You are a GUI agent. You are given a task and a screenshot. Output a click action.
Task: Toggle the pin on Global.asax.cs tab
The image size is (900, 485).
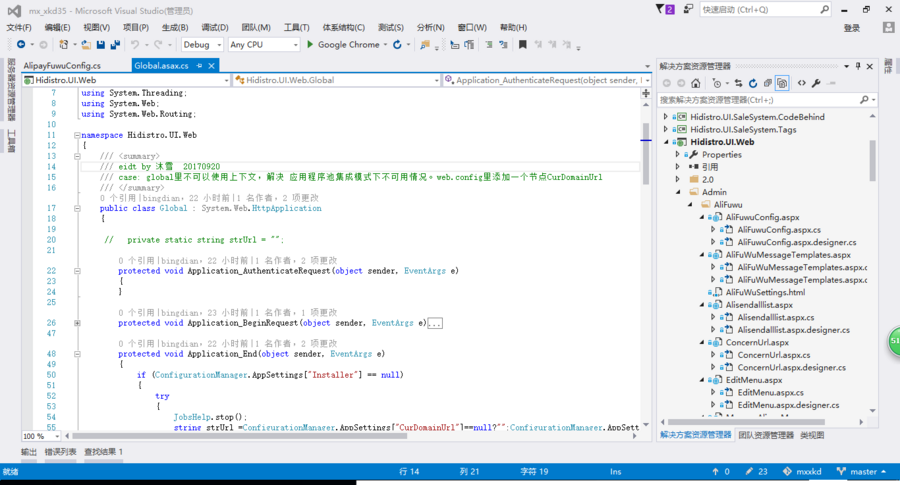[x=199, y=66]
